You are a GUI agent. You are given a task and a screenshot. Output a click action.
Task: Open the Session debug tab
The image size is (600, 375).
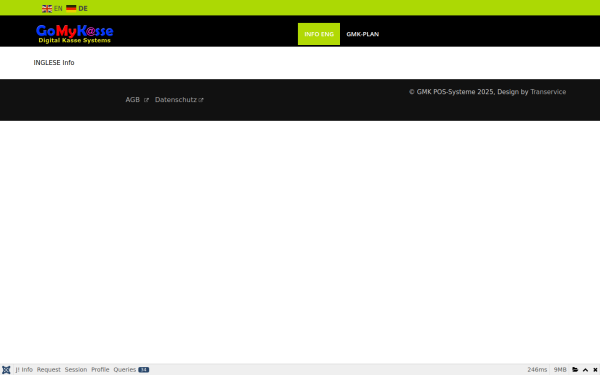point(76,370)
